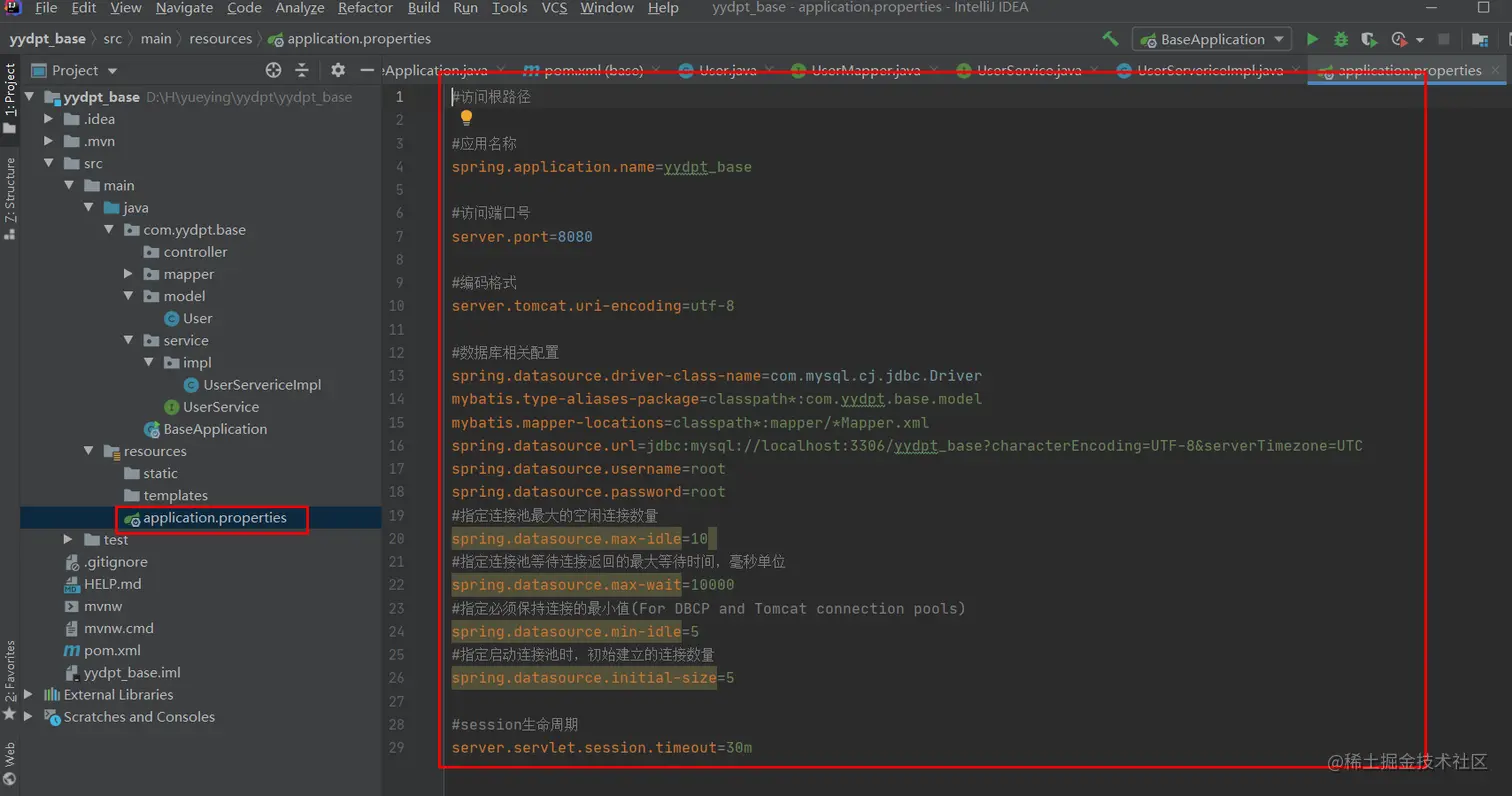Expand the mapper package arrow

pos(128,274)
